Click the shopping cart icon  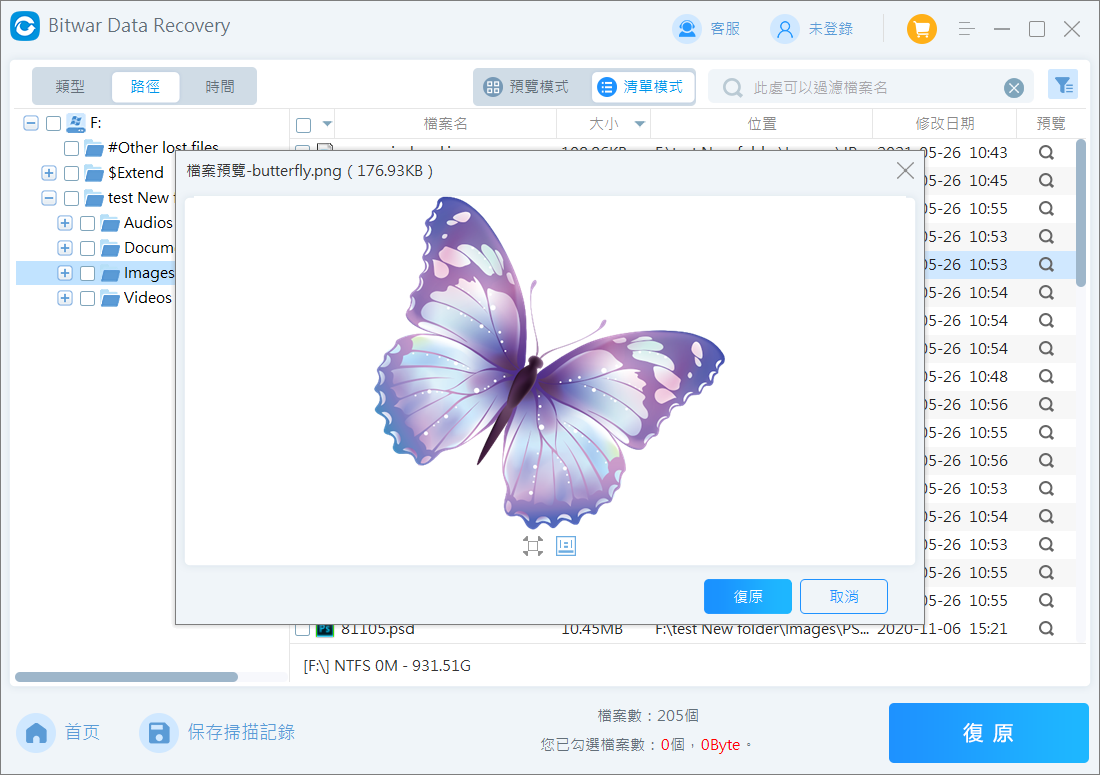pos(921,29)
